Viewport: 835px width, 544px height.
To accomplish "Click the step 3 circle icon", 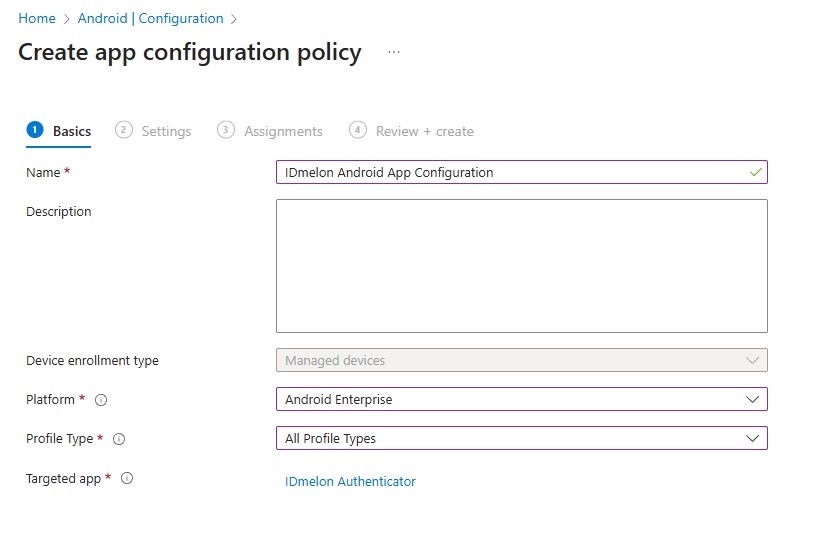I will (x=226, y=130).
